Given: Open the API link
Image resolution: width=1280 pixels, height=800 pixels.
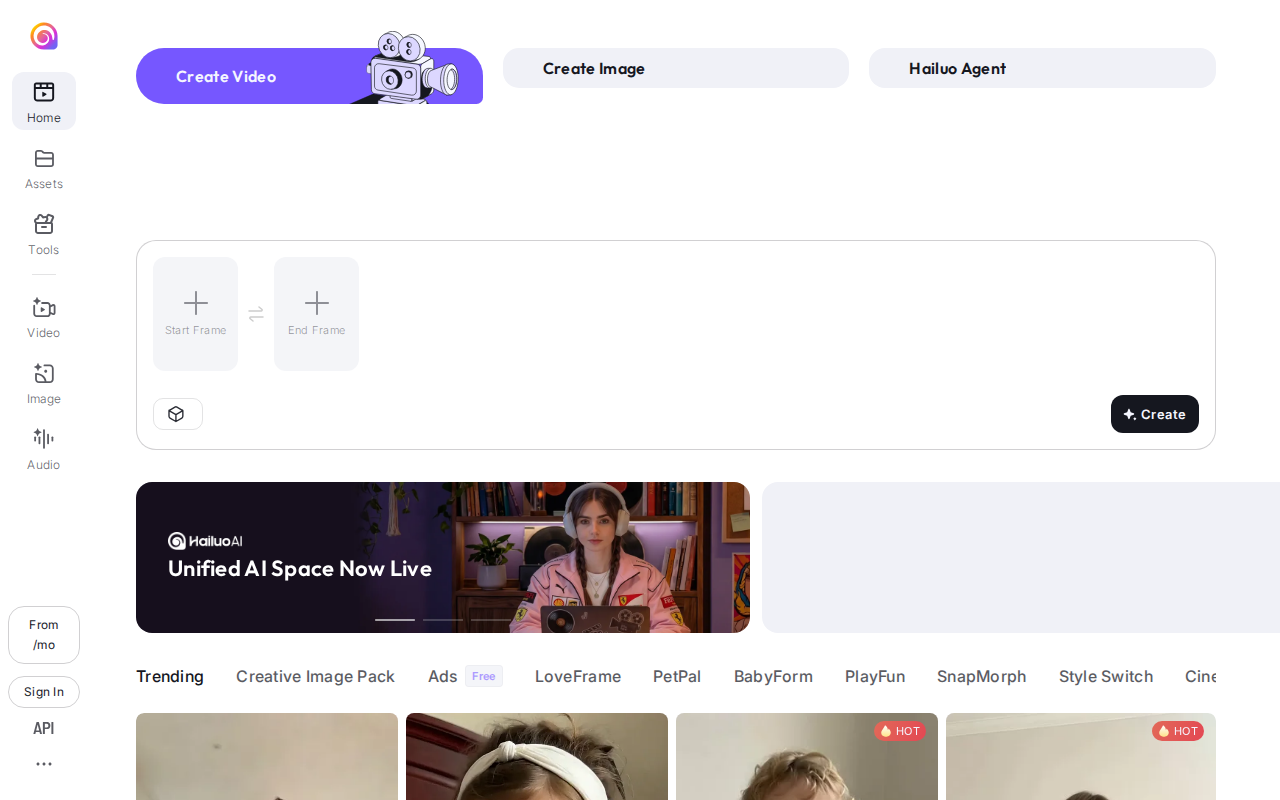Looking at the screenshot, I should [44, 728].
